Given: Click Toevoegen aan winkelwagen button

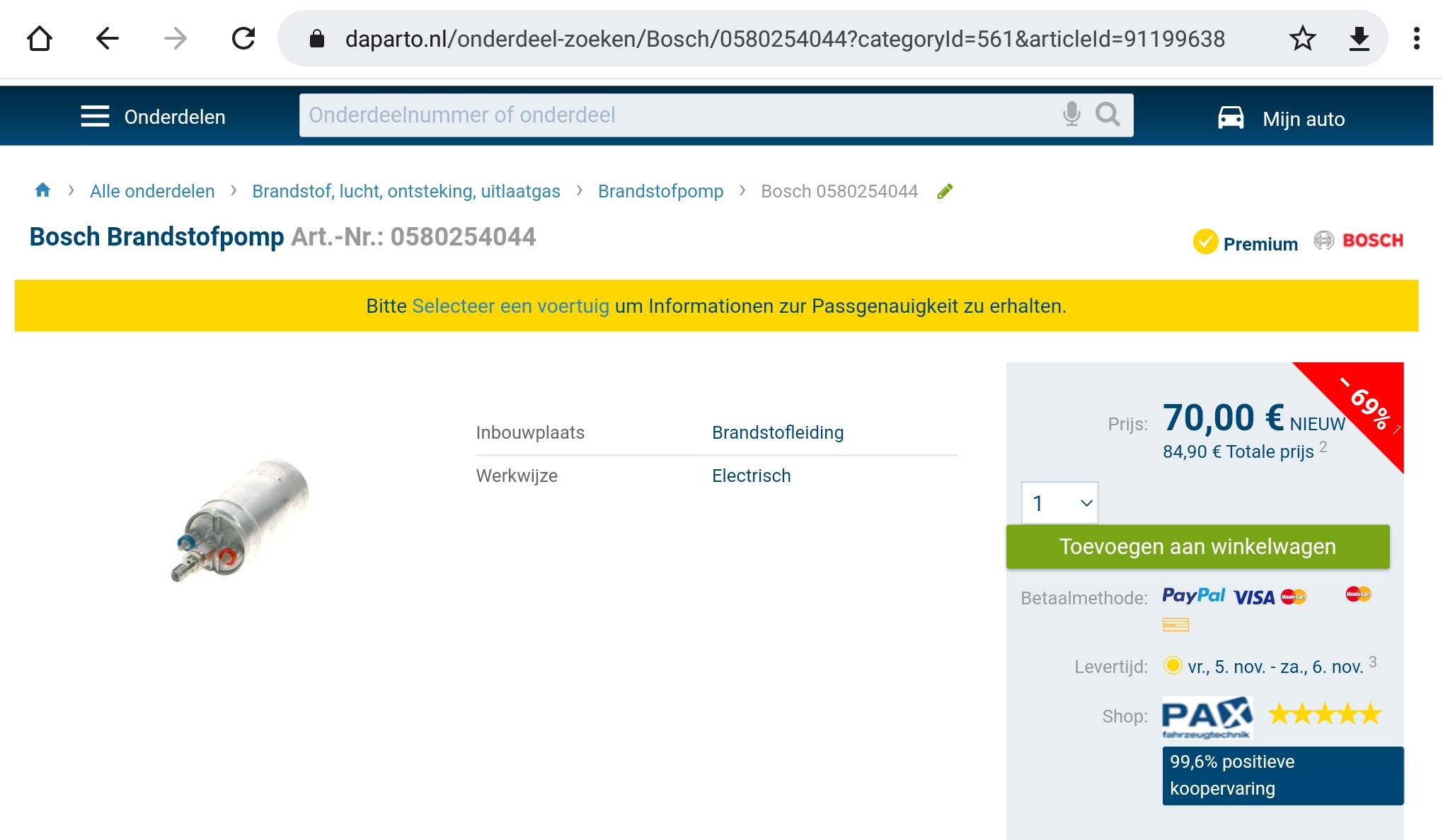Looking at the screenshot, I should (x=1197, y=546).
